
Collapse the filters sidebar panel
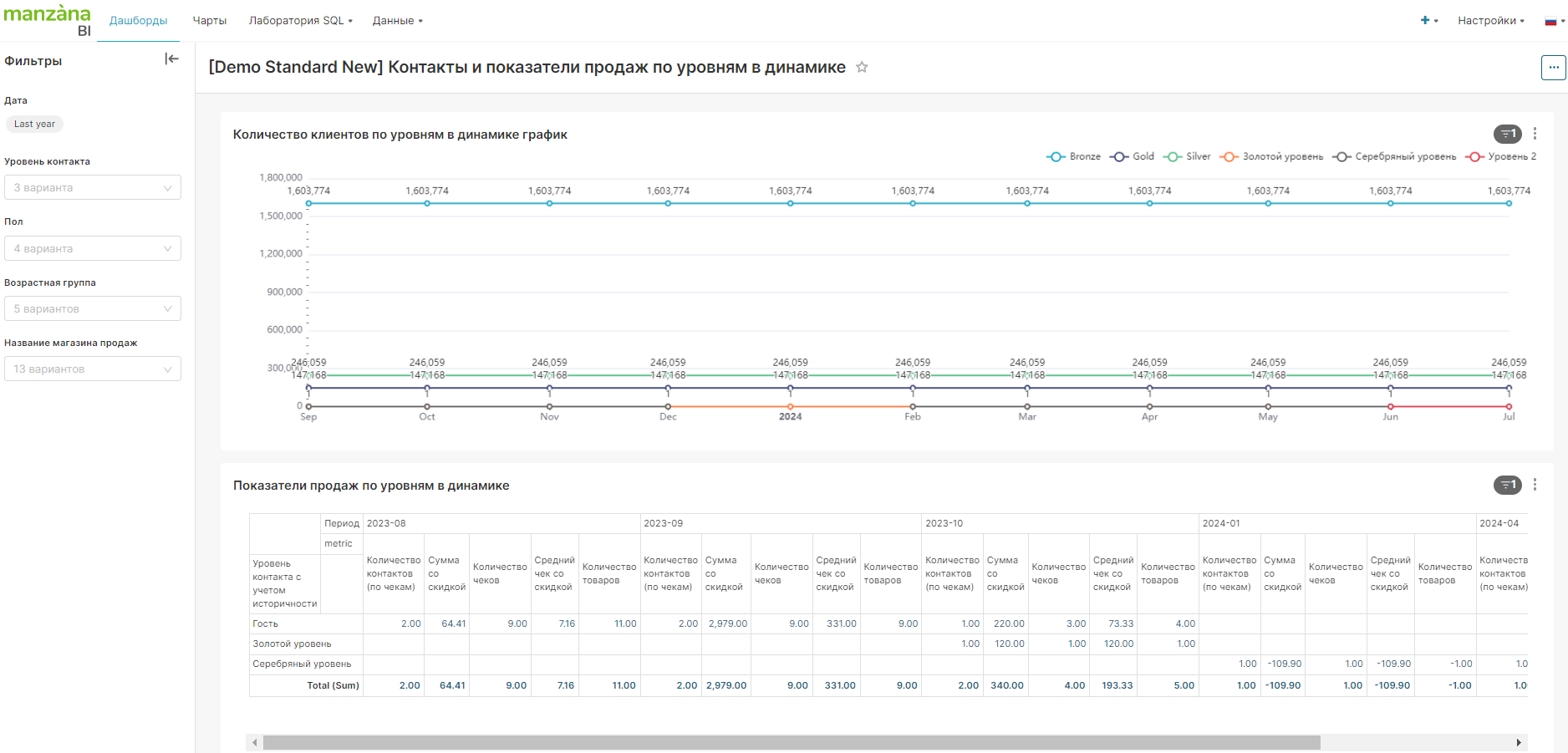171,59
